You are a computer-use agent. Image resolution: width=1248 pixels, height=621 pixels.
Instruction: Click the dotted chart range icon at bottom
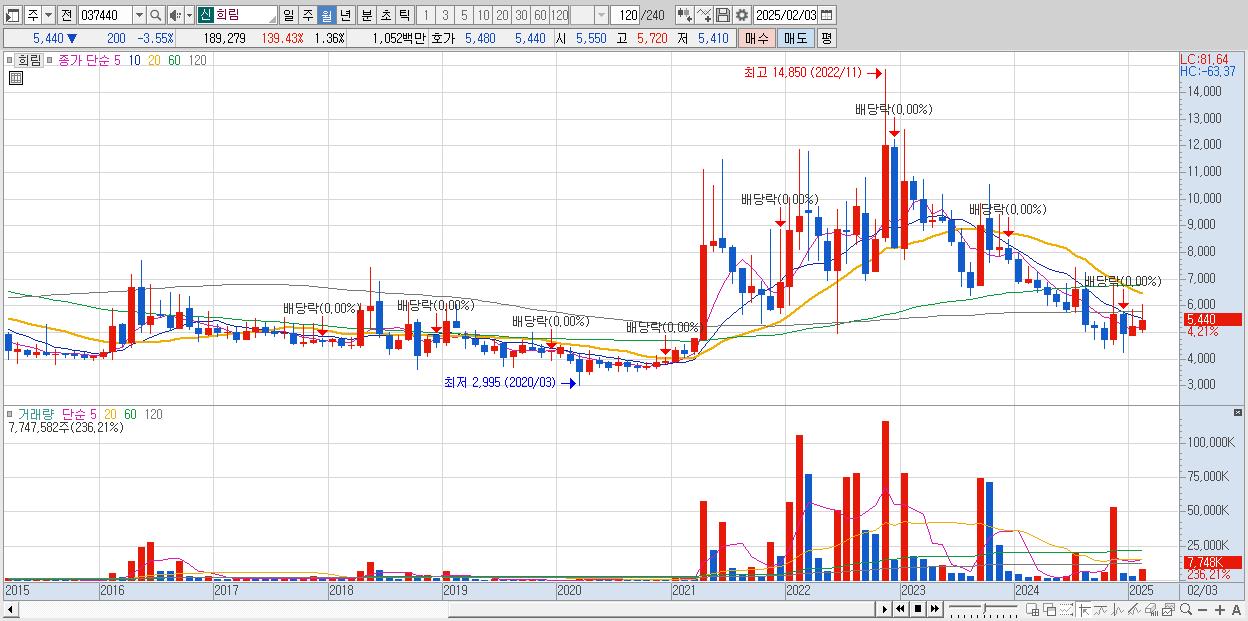[1067, 610]
